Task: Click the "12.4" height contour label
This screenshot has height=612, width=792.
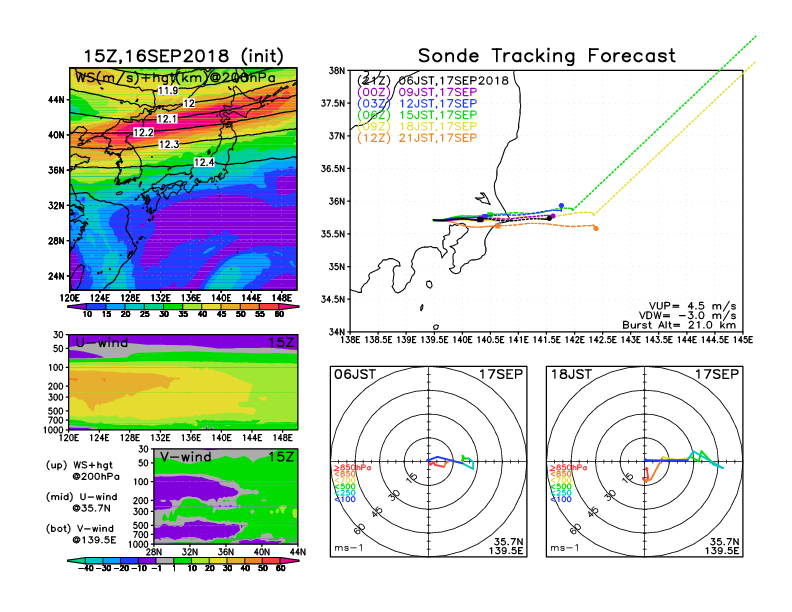Action: coord(204,162)
